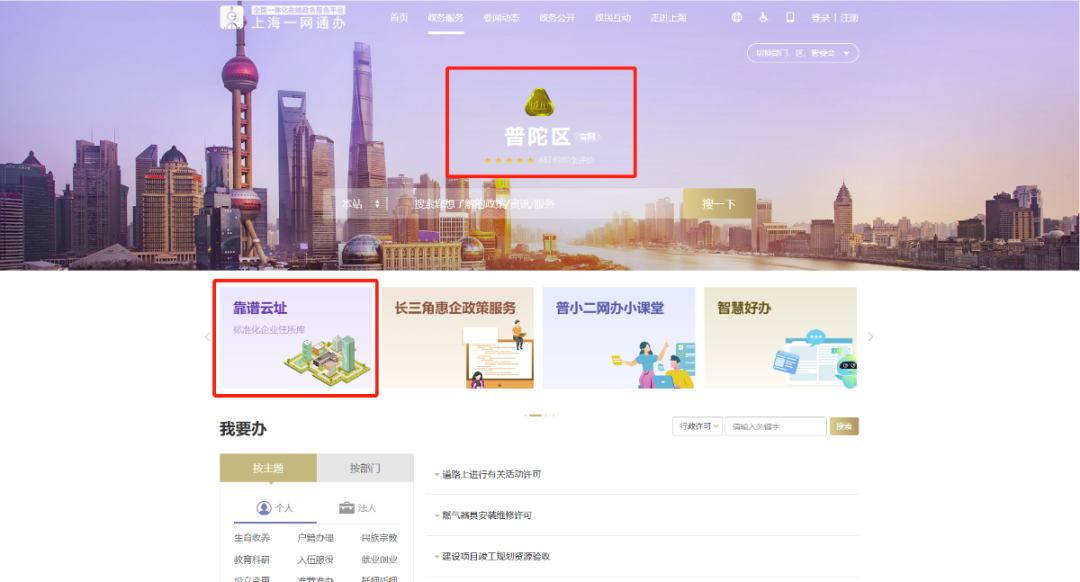1080x582 pixels.
Task: Click the carousel right arrow
Action: coord(870,337)
